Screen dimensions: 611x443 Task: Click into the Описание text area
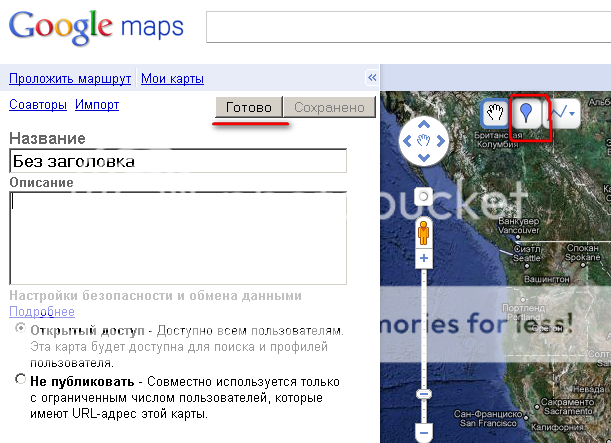178,238
